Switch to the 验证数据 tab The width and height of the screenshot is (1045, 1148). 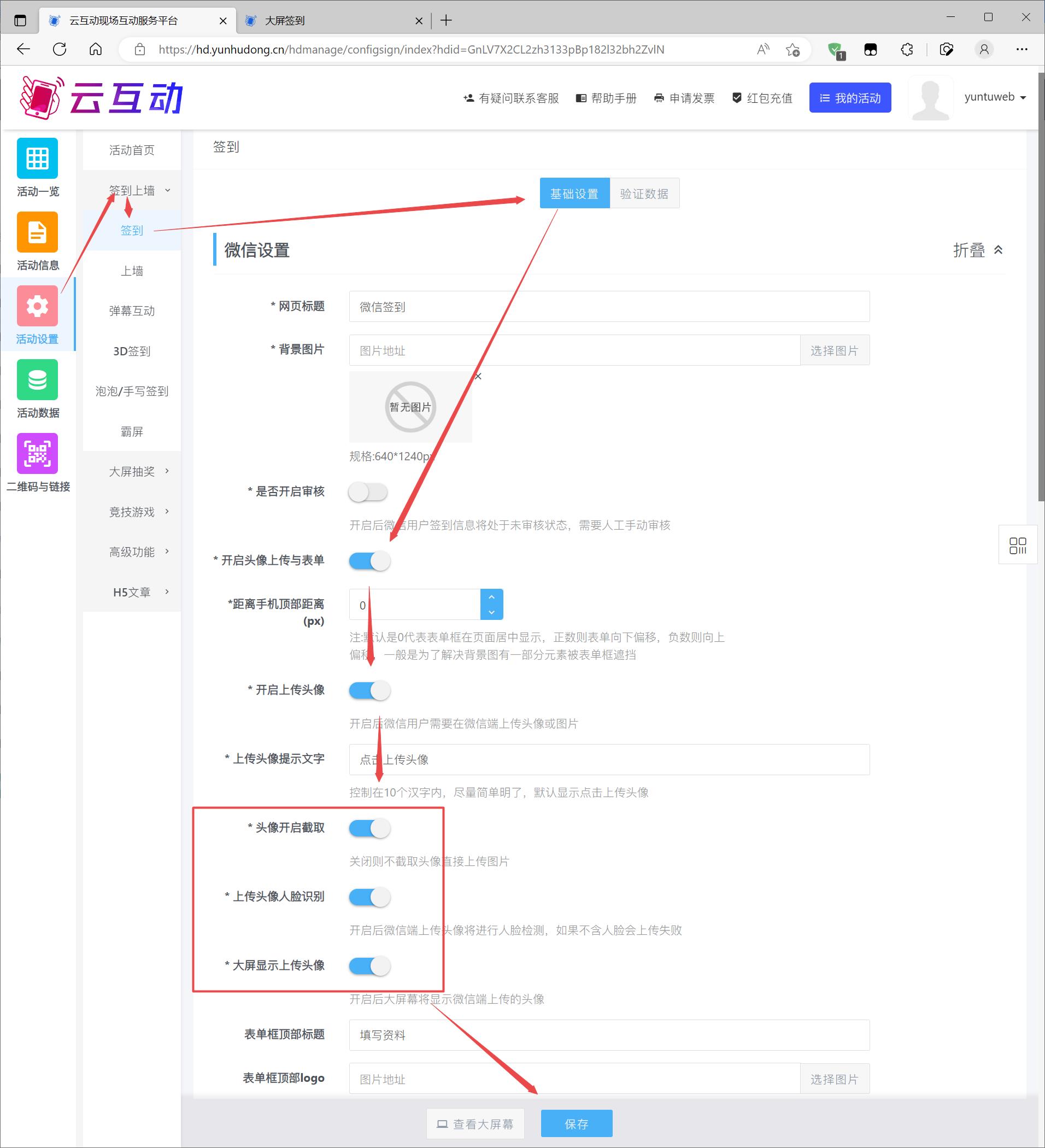tap(644, 194)
